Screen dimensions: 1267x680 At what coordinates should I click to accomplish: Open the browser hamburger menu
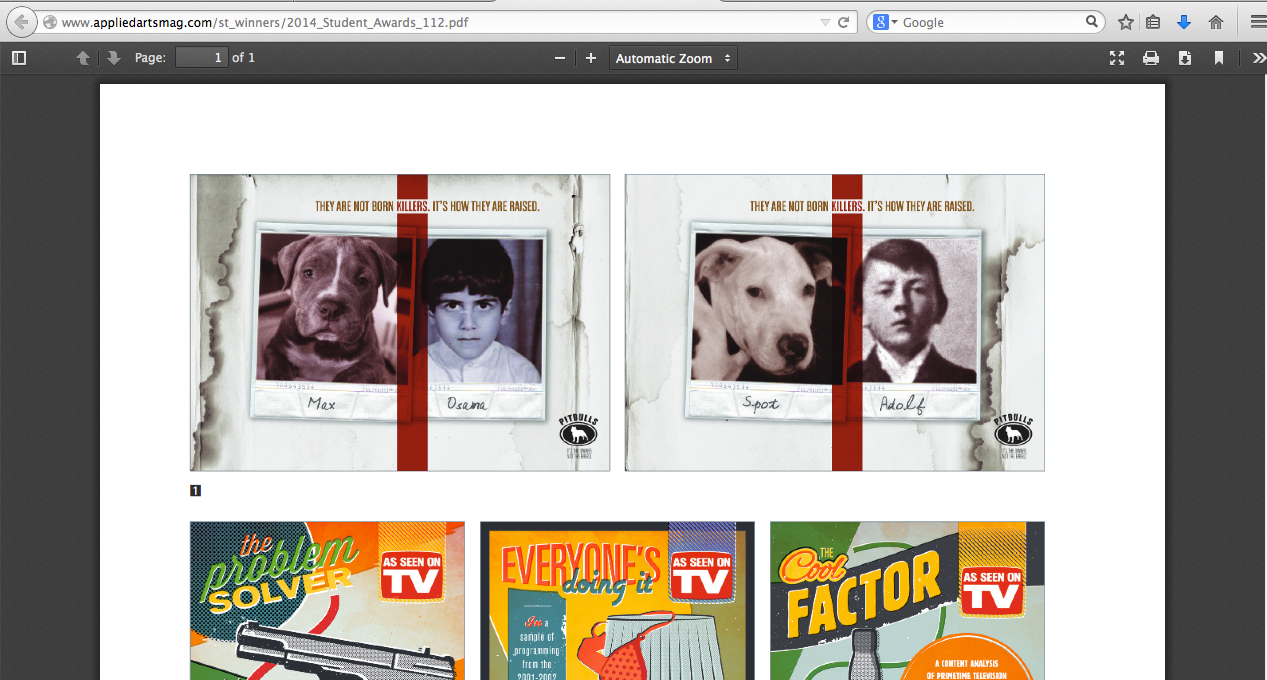pos(1257,22)
